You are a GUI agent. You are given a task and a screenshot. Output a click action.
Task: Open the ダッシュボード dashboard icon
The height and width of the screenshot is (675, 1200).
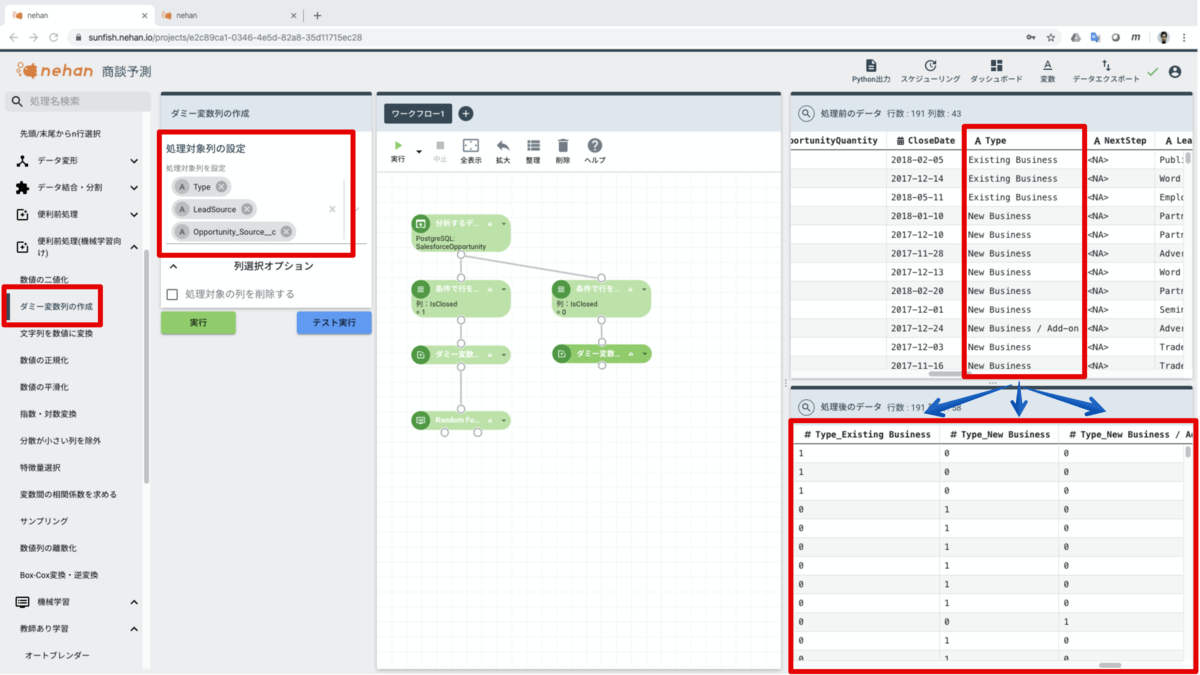[x=996, y=65]
